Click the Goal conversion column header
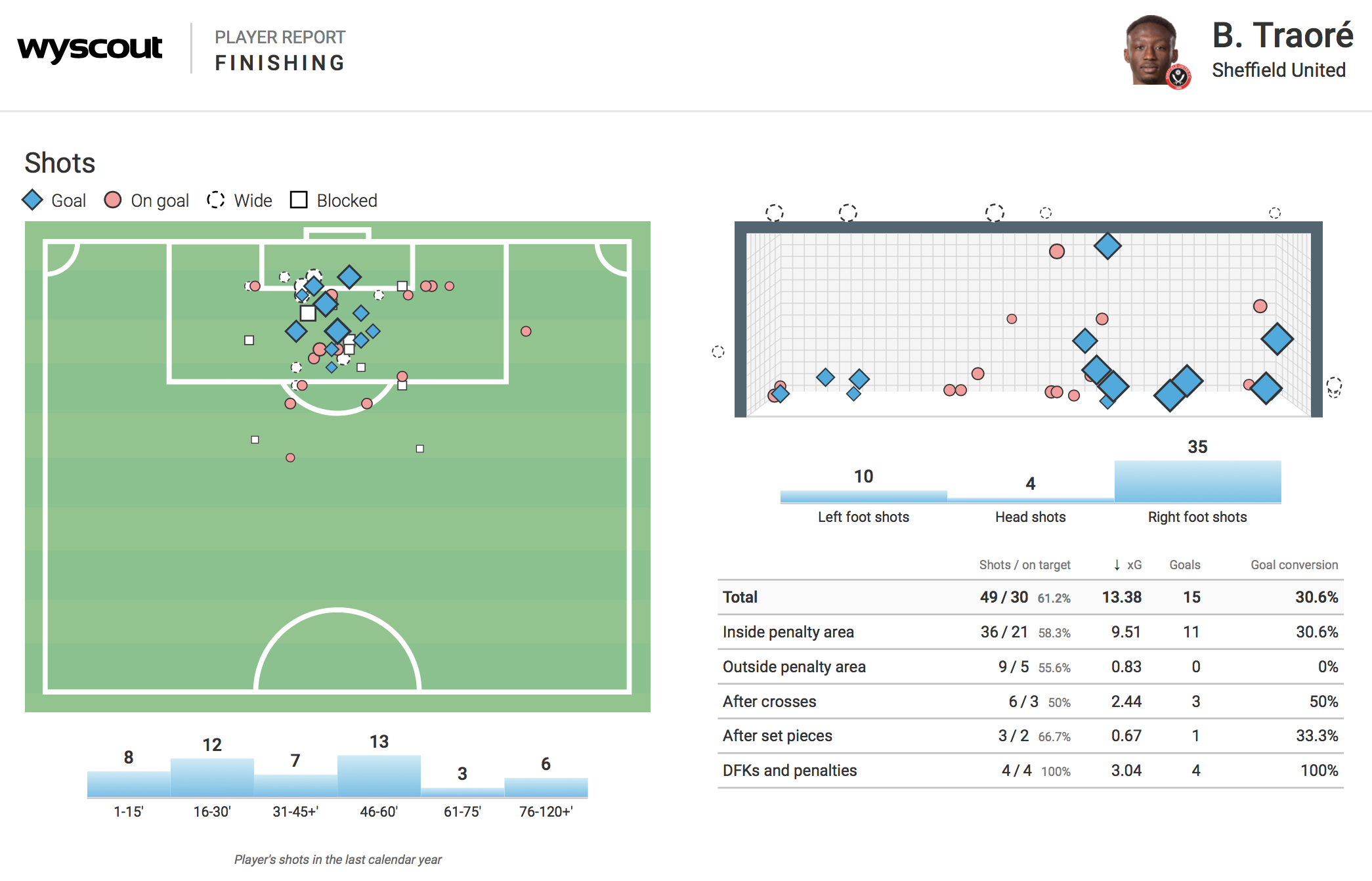1372x881 pixels. coord(1293,565)
